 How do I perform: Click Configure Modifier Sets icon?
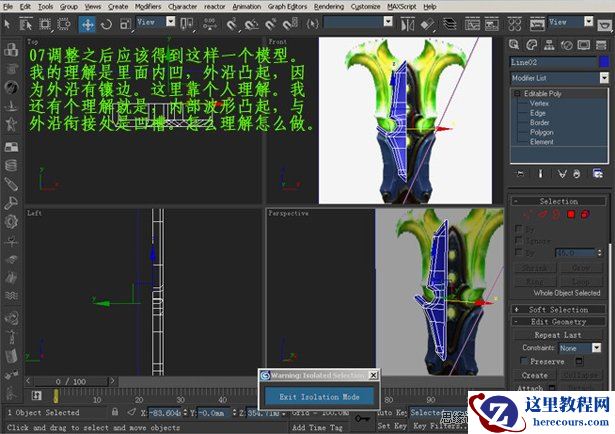pyautogui.click(x=598, y=174)
